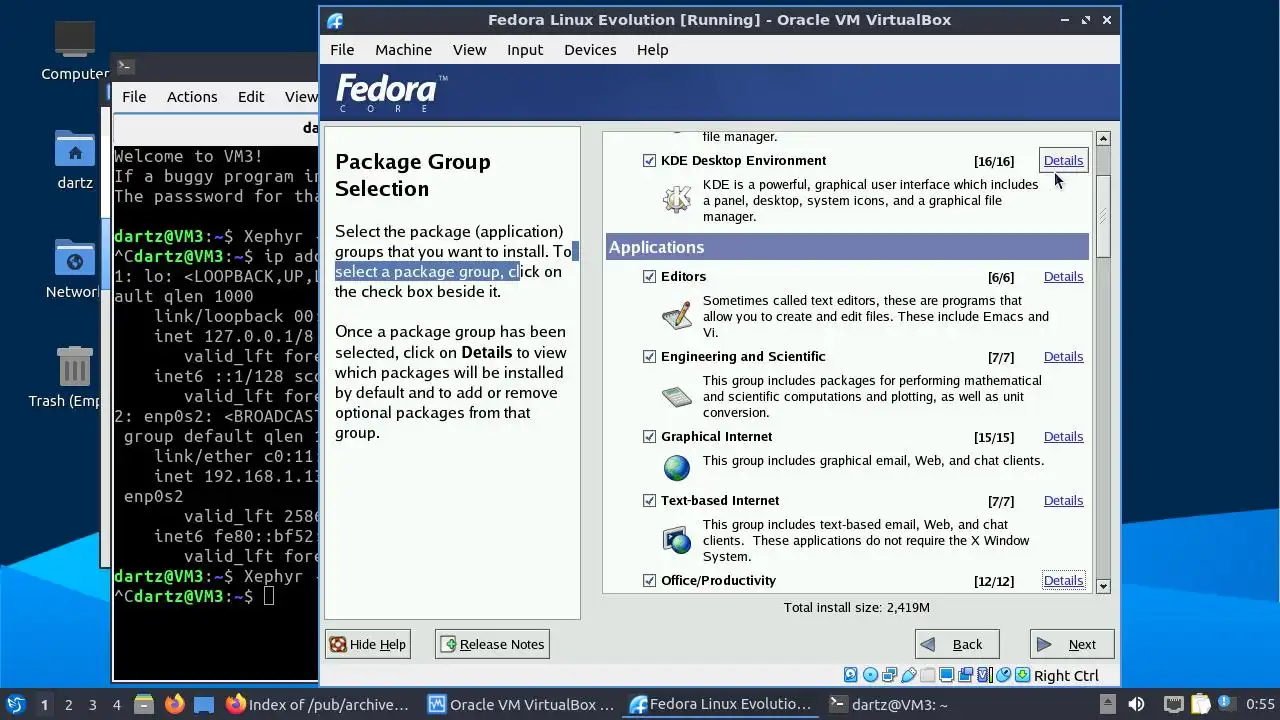Click the Next button in installer

point(1072,644)
